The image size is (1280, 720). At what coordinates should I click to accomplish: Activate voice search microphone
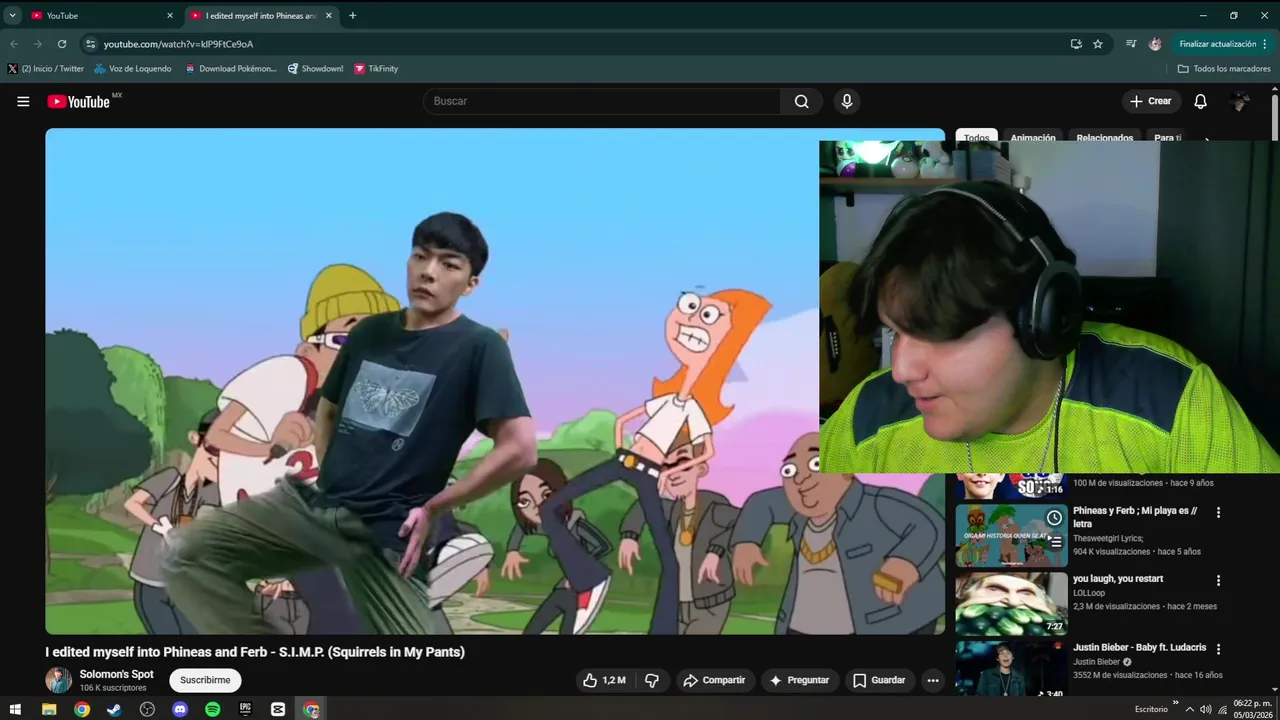[x=847, y=101]
